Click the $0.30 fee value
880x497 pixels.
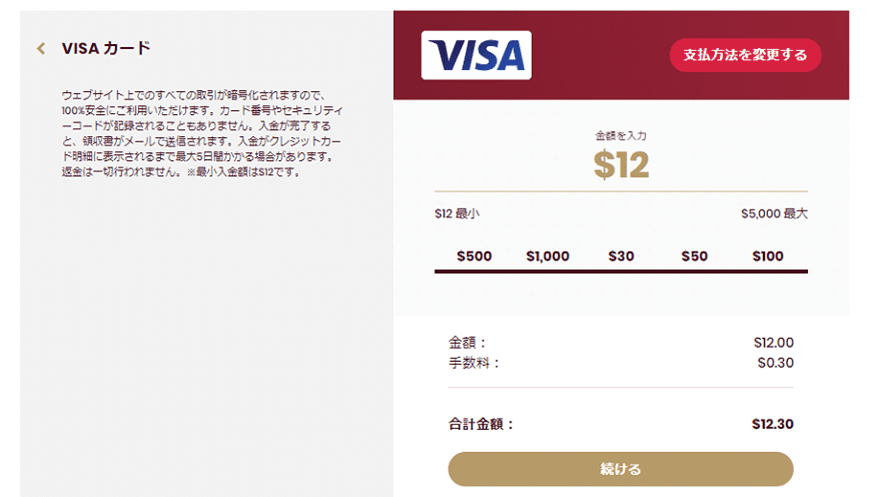[775, 363]
